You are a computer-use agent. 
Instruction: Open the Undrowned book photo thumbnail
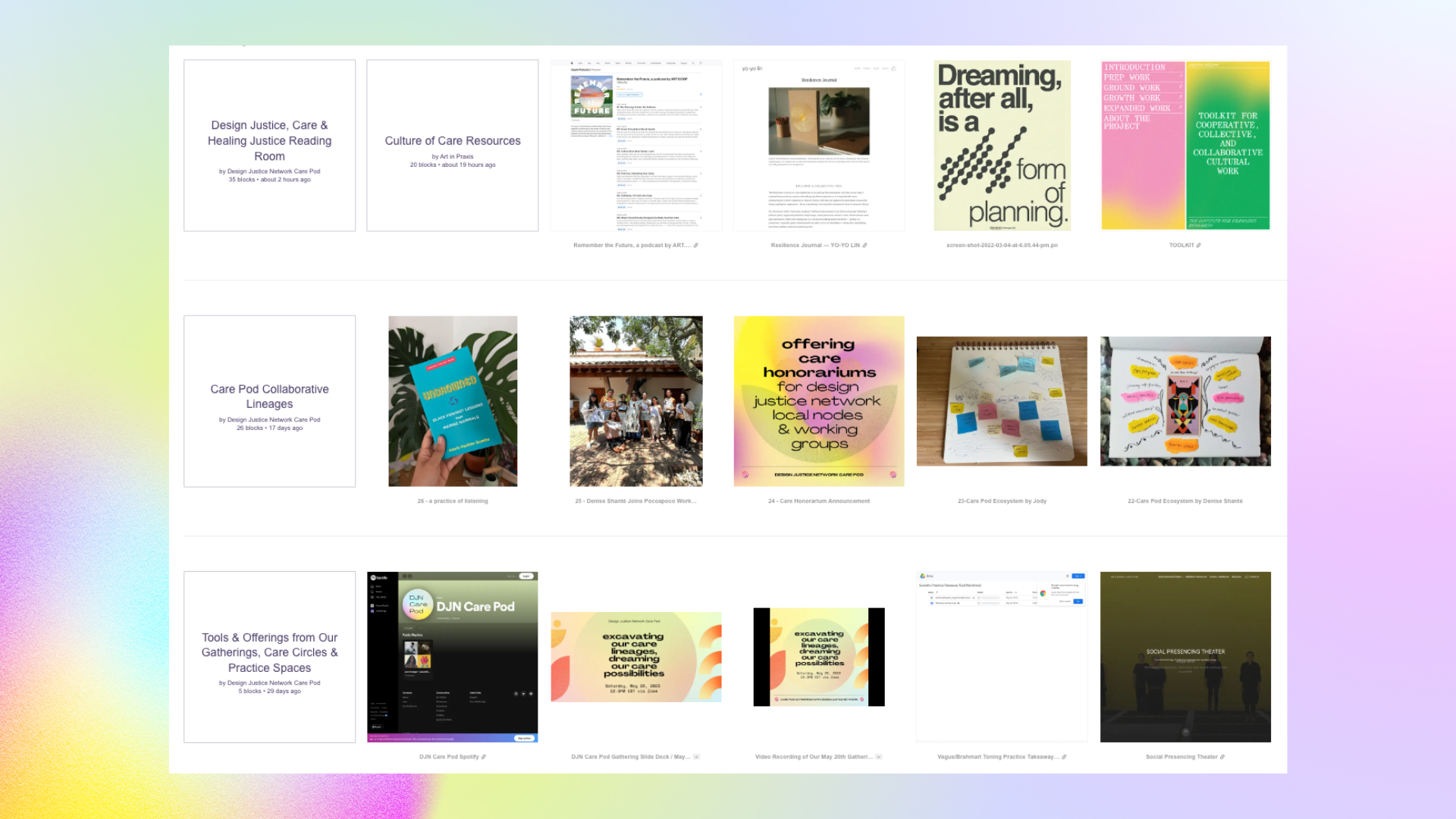(x=453, y=401)
